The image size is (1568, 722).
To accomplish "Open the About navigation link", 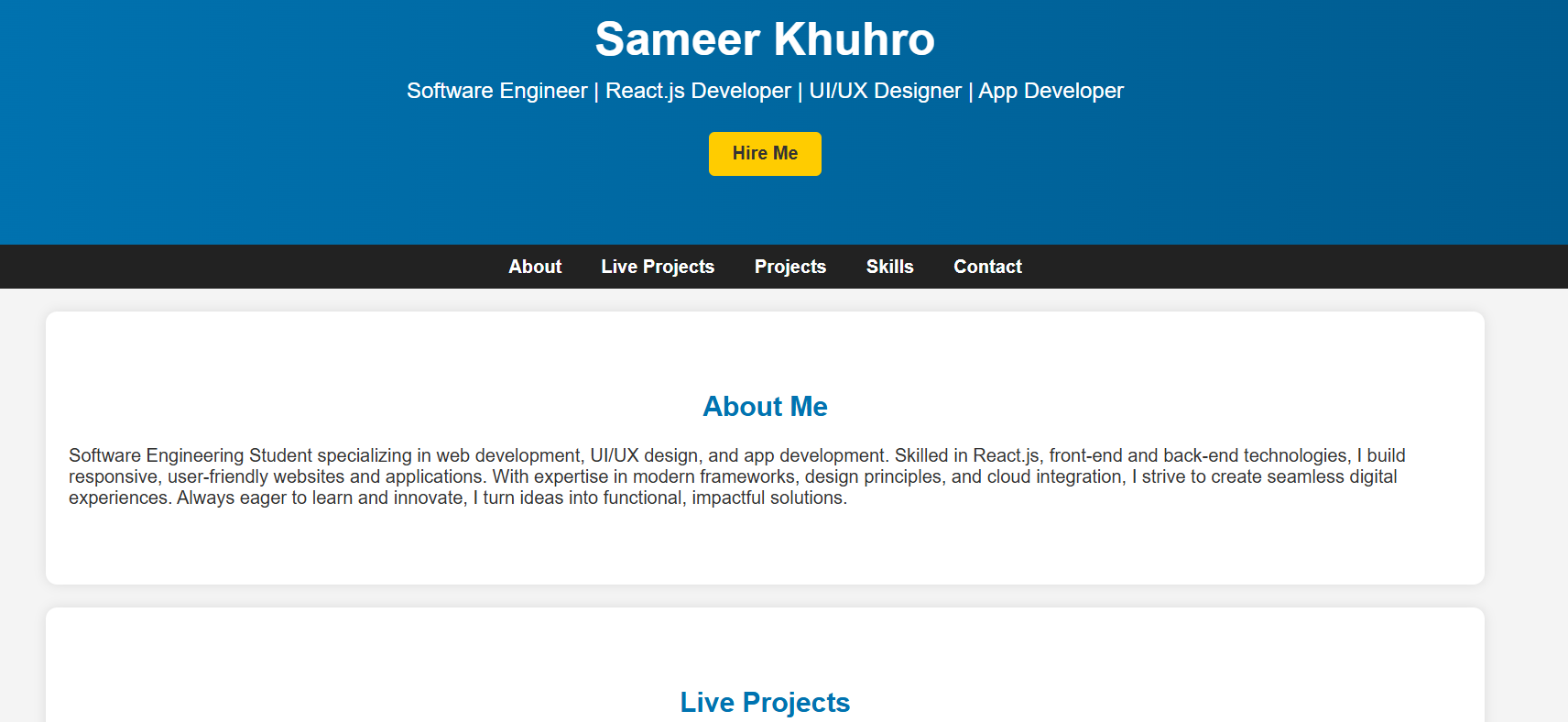I will 535,267.
